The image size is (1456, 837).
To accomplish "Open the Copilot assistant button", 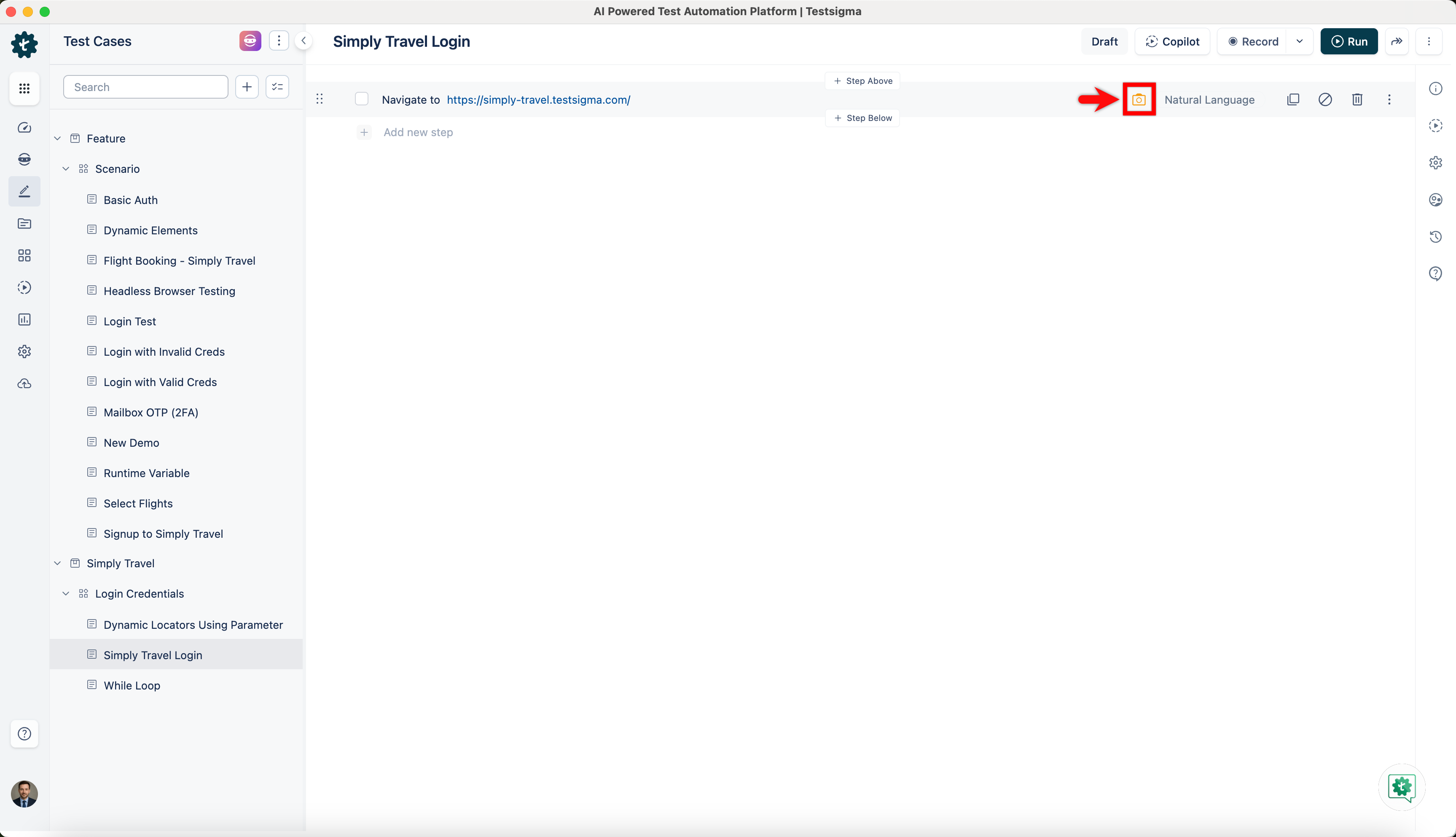I will (1172, 41).
